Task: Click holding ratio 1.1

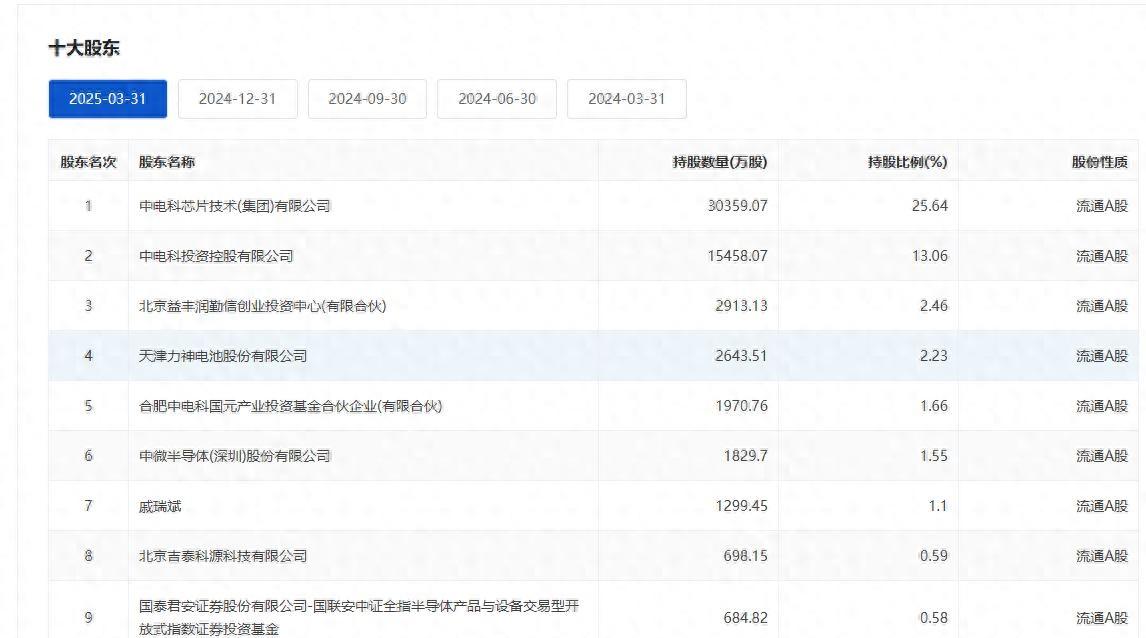Action: [938, 506]
